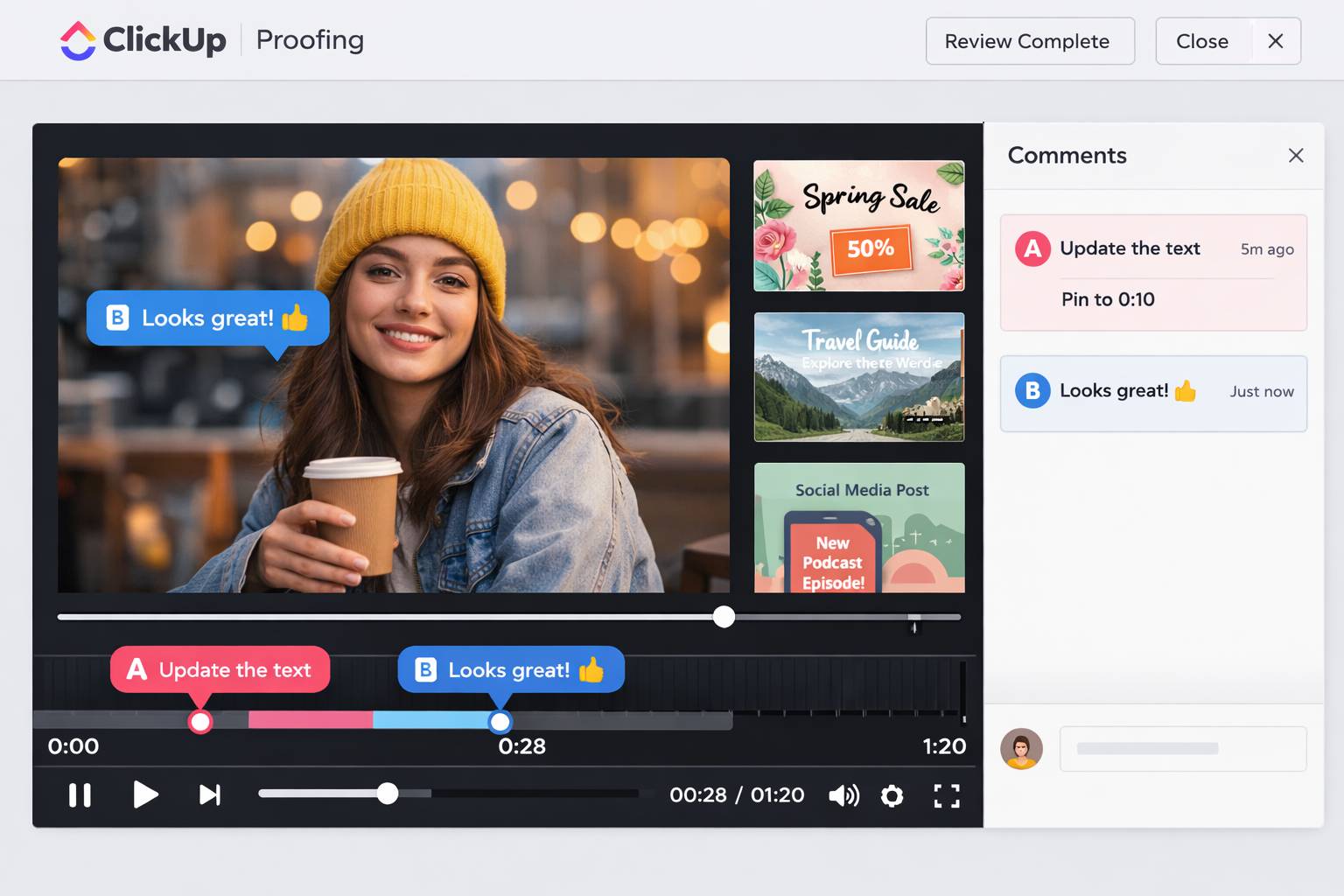Click the red timeline marker for comment A
This screenshot has height=896, width=1344.
(x=200, y=722)
